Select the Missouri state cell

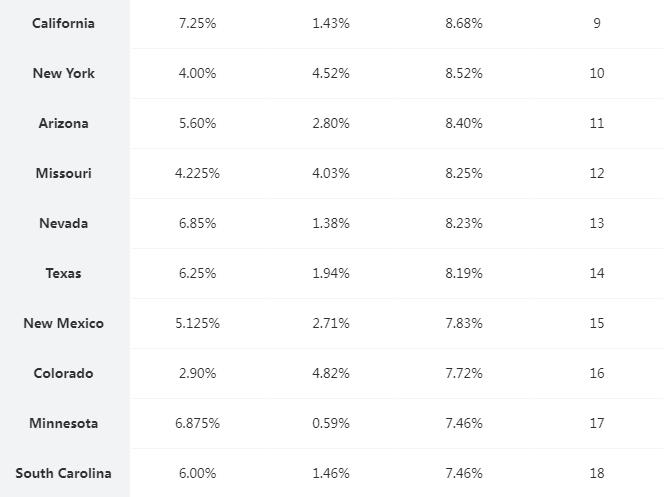coord(64,173)
